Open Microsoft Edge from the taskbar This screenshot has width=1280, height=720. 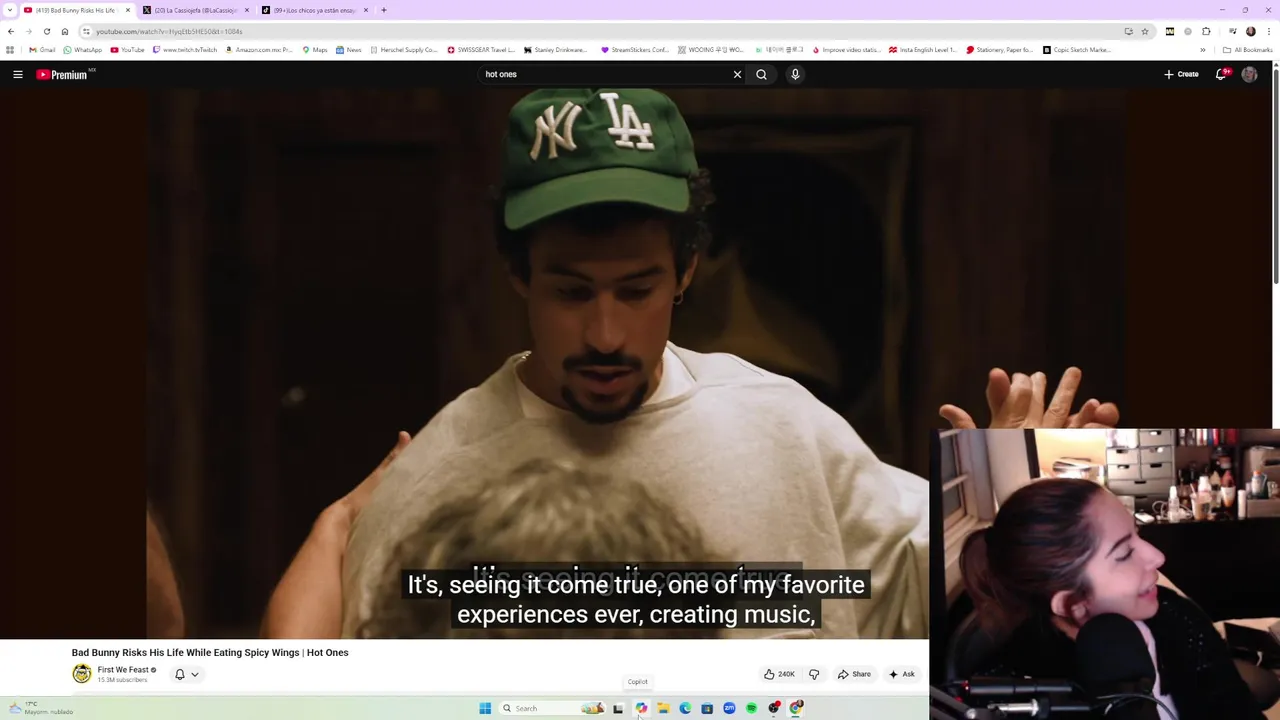[x=685, y=708]
